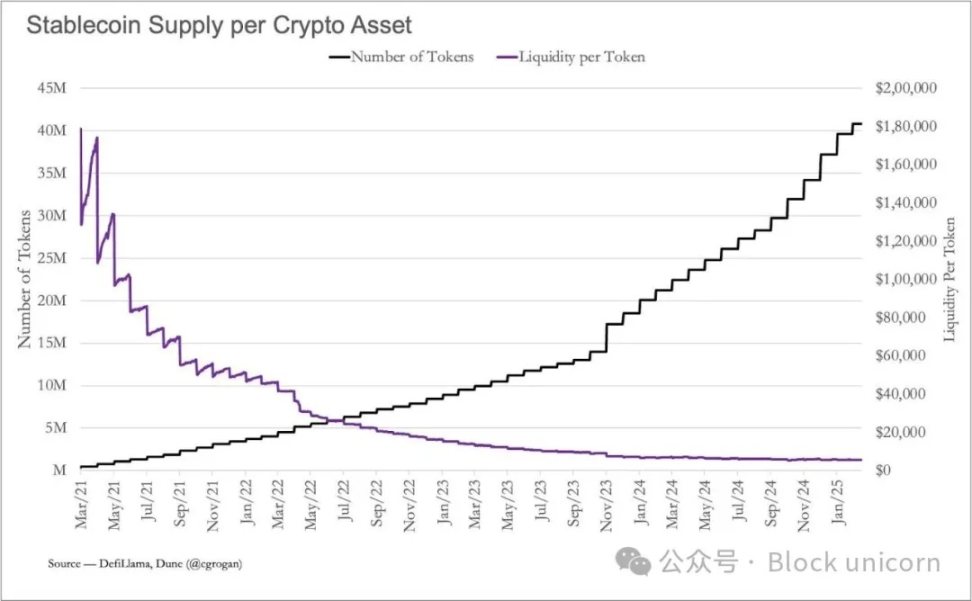Click the chart title Stablecoin Supply per Crypto Asset
The height and width of the screenshot is (601, 972).
pyautogui.click(x=218, y=24)
